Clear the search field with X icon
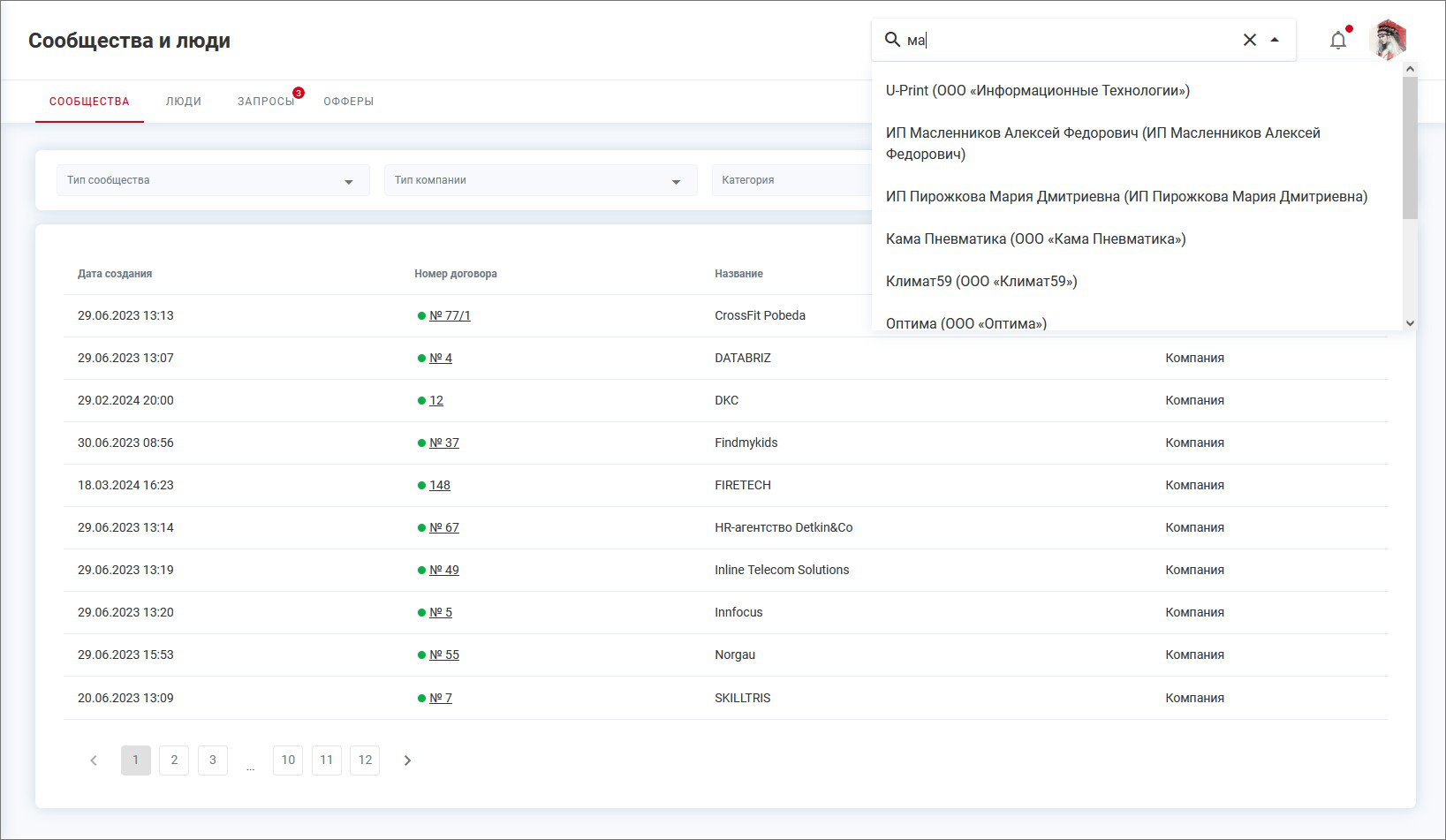 (1249, 40)
